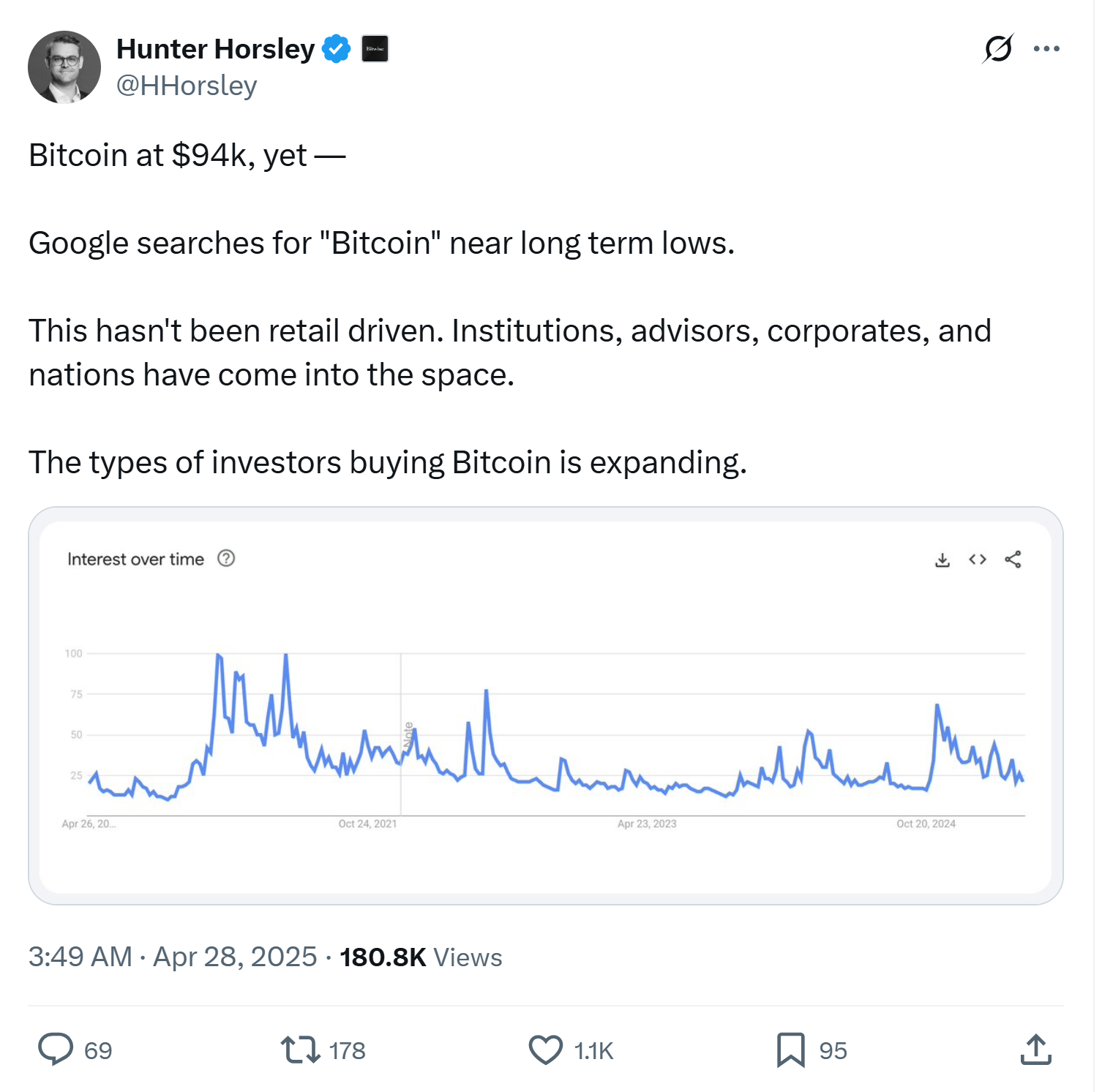The width and height of the screenshot is (1102, 1092).
Task: Click the blue verified badge
Action: click(336, 49)
